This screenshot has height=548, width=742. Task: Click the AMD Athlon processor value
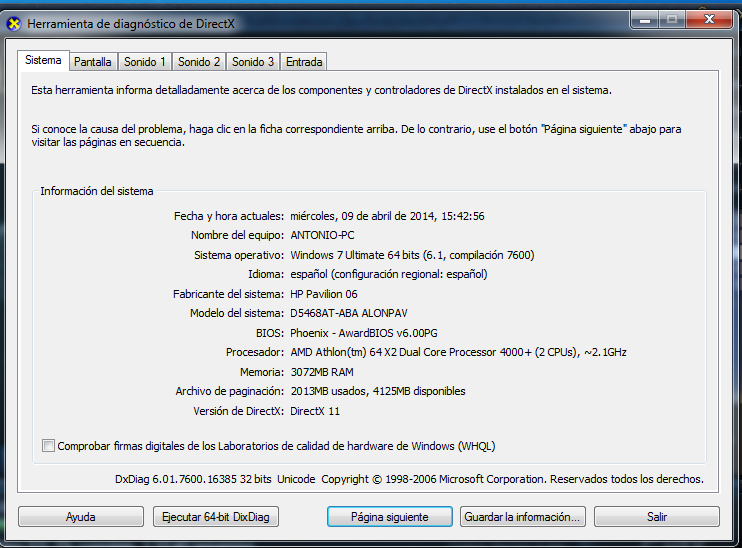click(458, 353)
